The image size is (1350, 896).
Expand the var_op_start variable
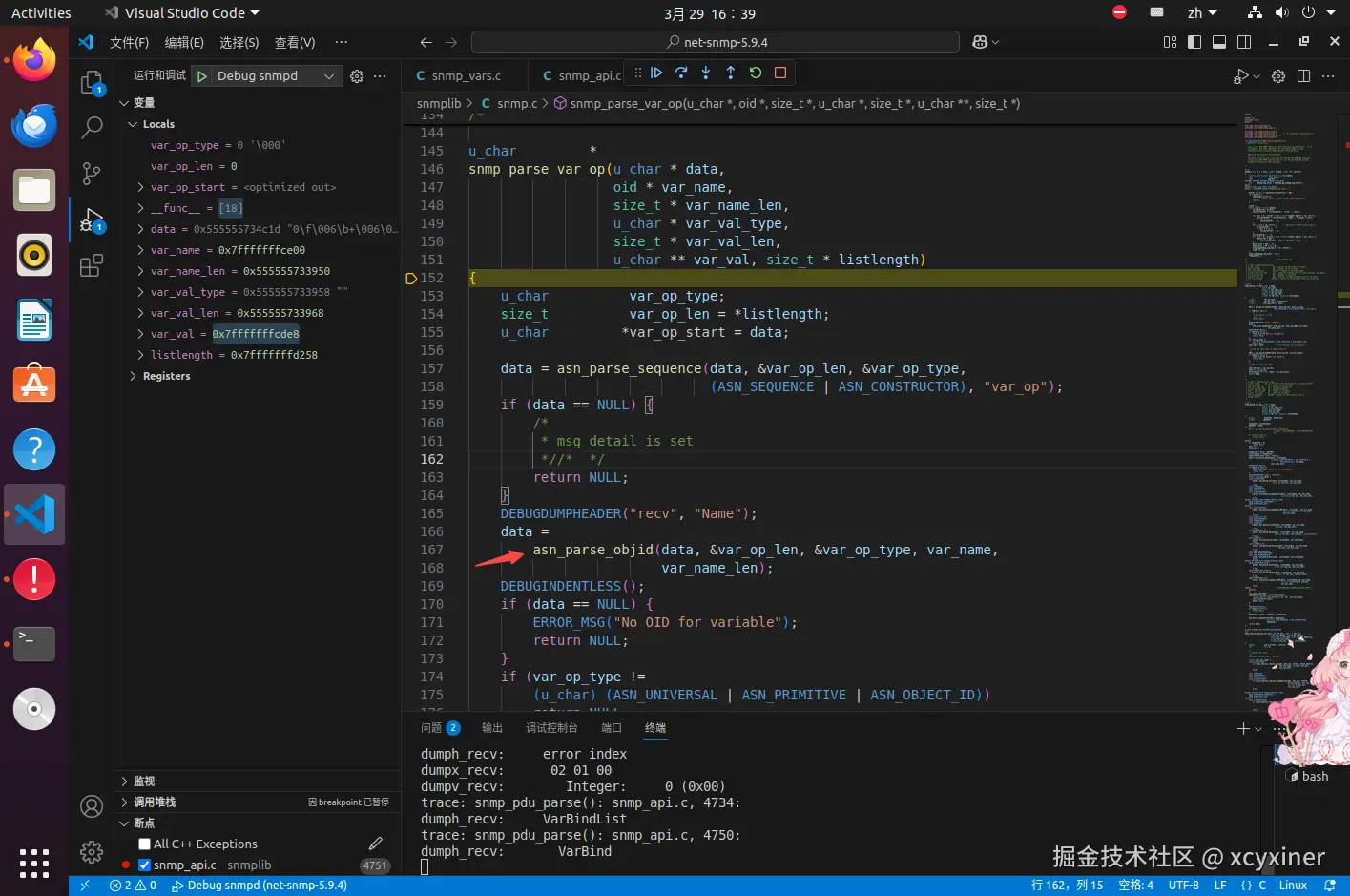click(141, 188)
